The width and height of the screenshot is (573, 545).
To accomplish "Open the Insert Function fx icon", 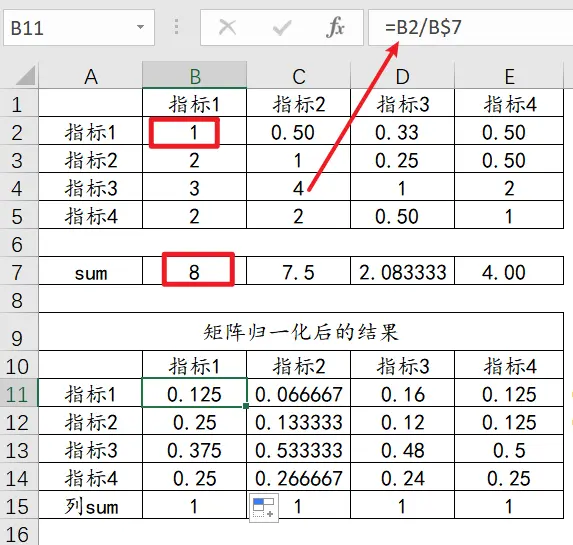I will point(335,27).
